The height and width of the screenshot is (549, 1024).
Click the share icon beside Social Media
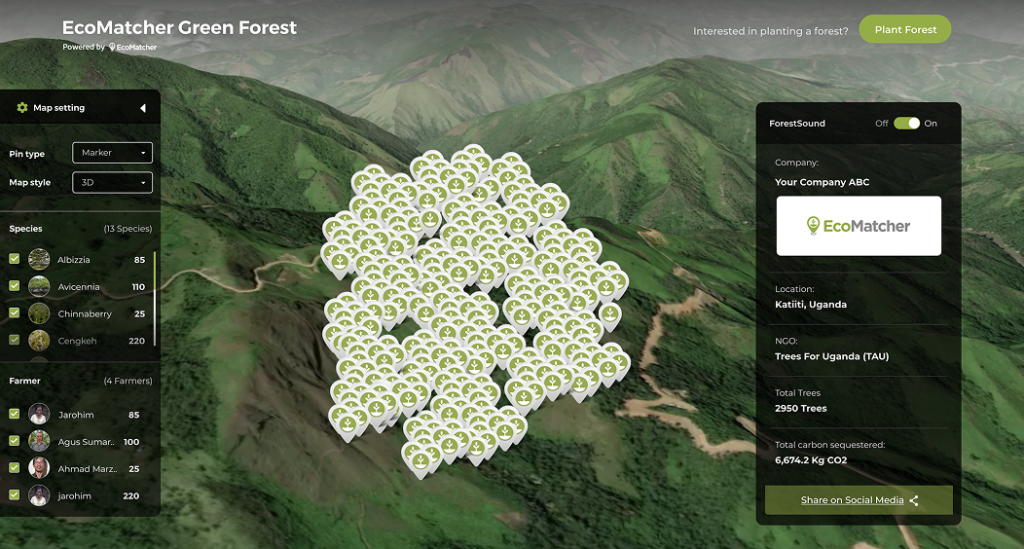[914, 501]
